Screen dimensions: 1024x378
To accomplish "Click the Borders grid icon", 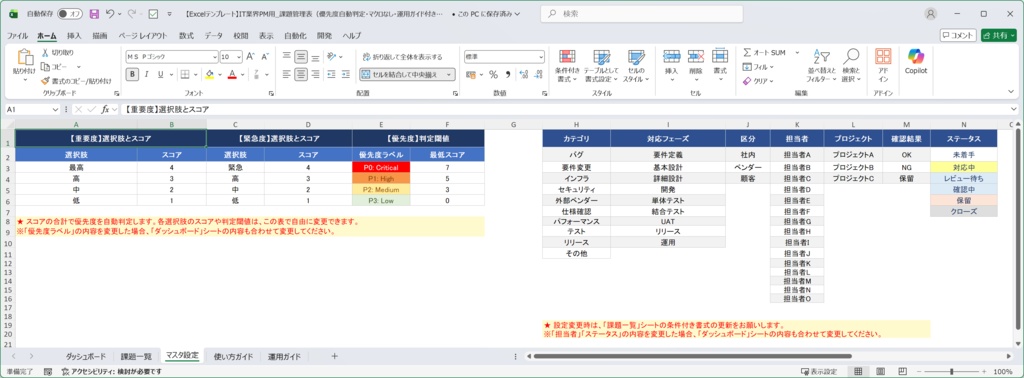I will tap(185, 74).
